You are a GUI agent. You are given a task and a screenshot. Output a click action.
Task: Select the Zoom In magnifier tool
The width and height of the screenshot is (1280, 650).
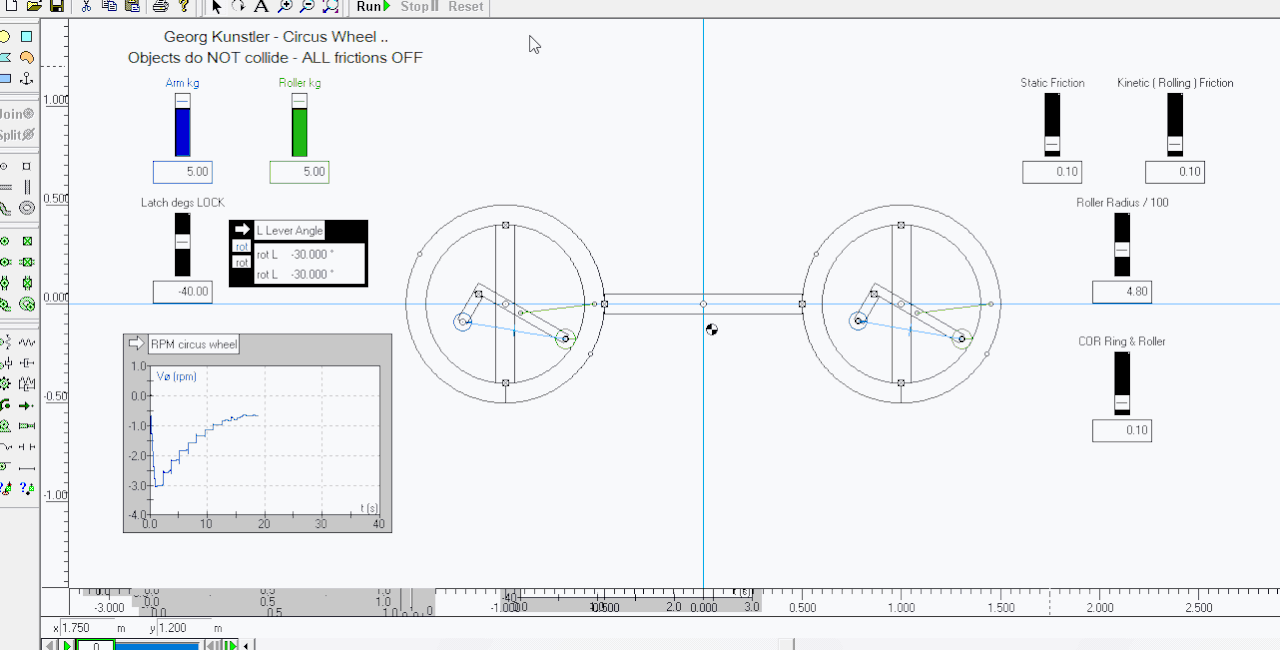284,6
